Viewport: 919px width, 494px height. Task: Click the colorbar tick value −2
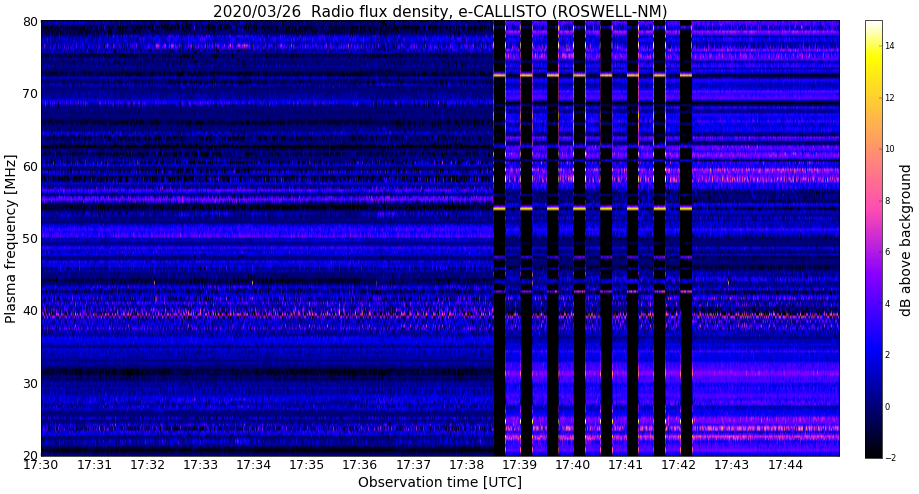click(x=890, y=458)
